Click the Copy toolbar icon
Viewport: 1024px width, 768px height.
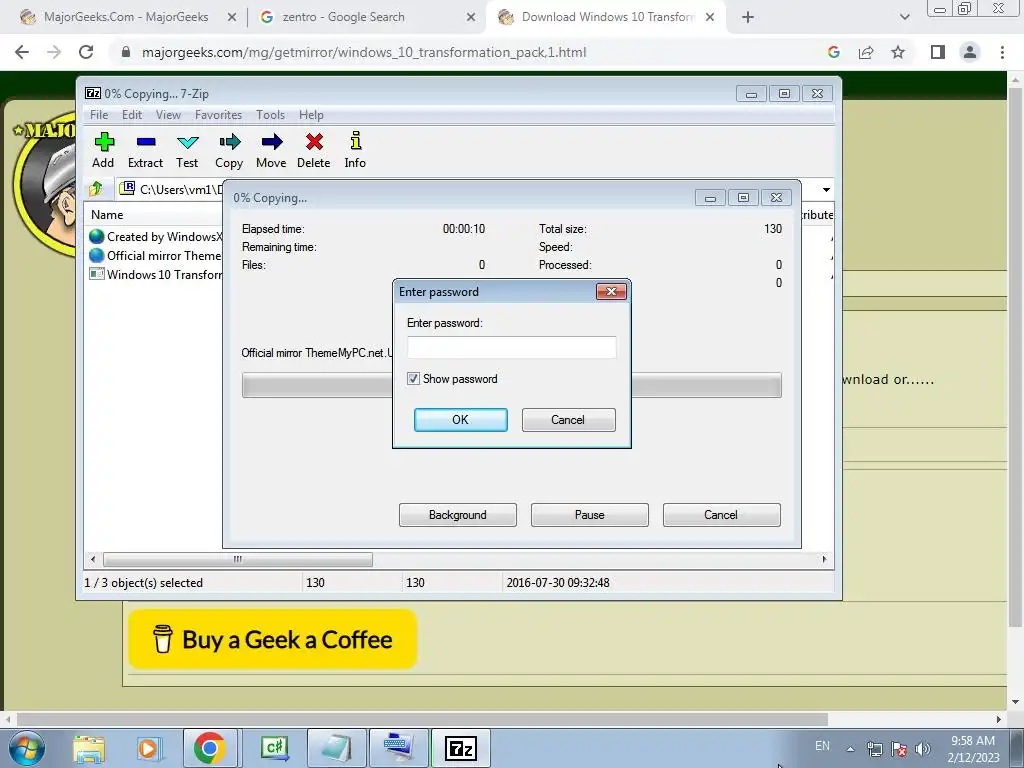229,150
